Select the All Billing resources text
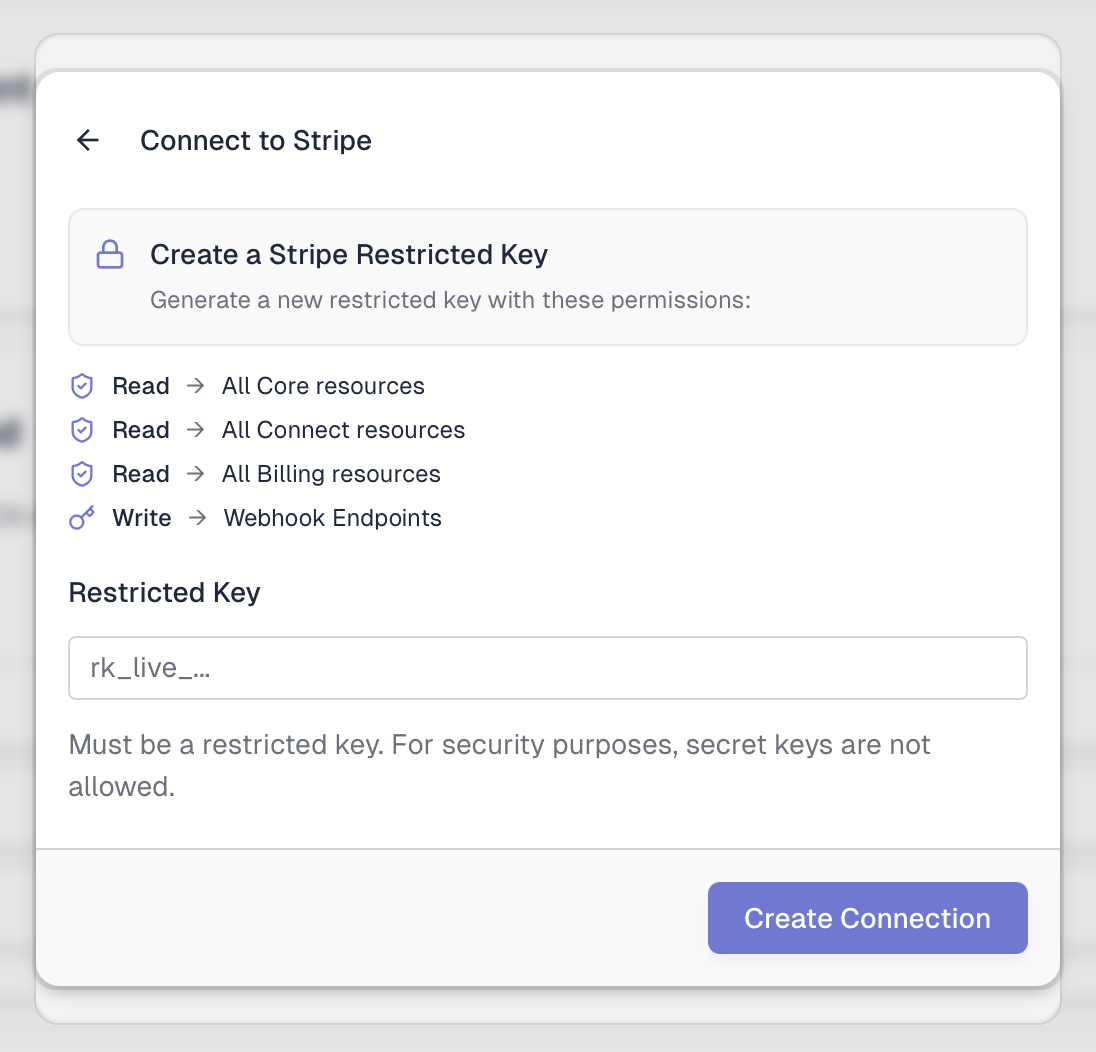The width and height of the screenshot is (1096, 1052). click(x=331, y=474)
